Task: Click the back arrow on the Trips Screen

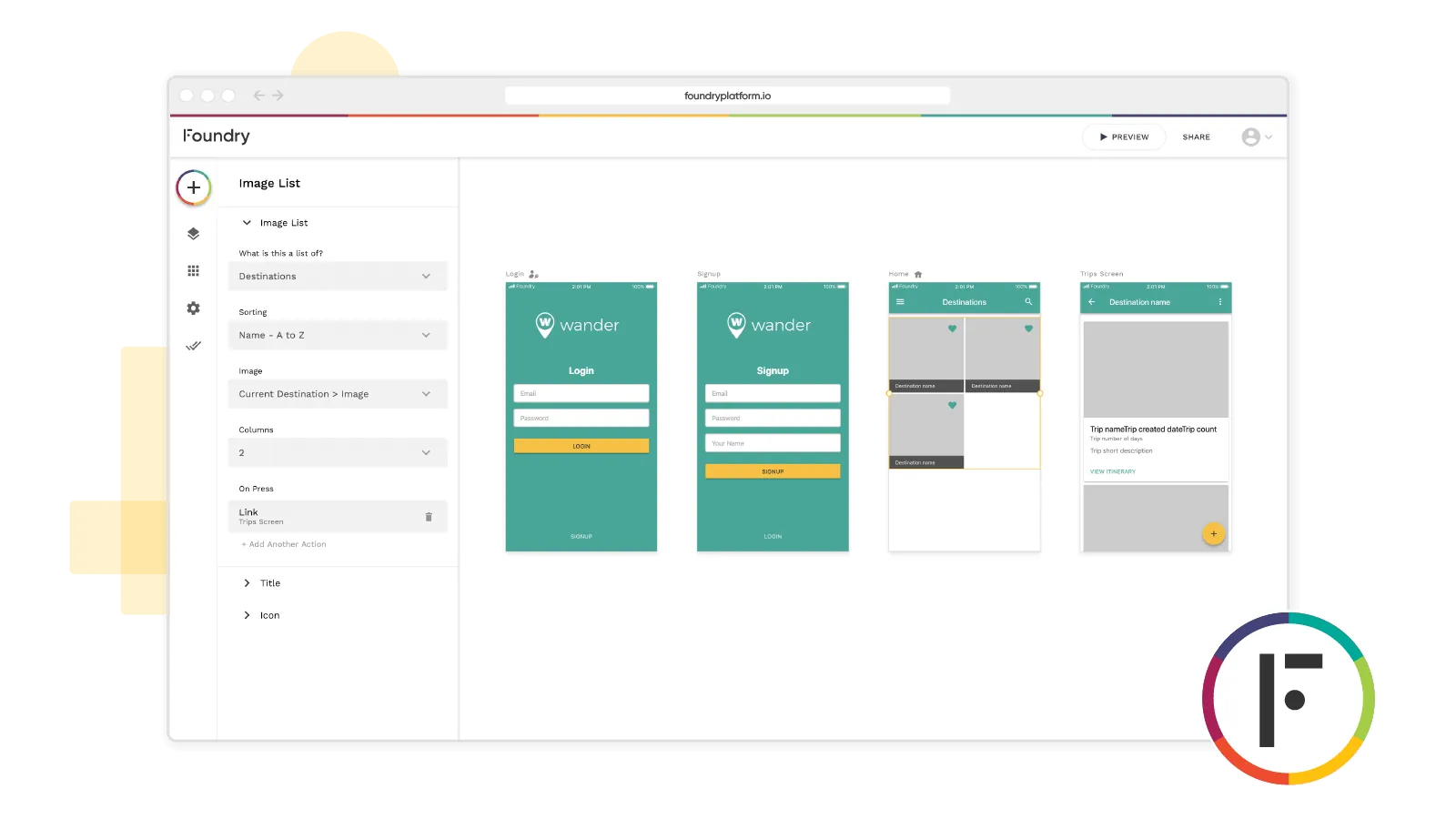Action: pyautogui.click(x=1091, y=301)
